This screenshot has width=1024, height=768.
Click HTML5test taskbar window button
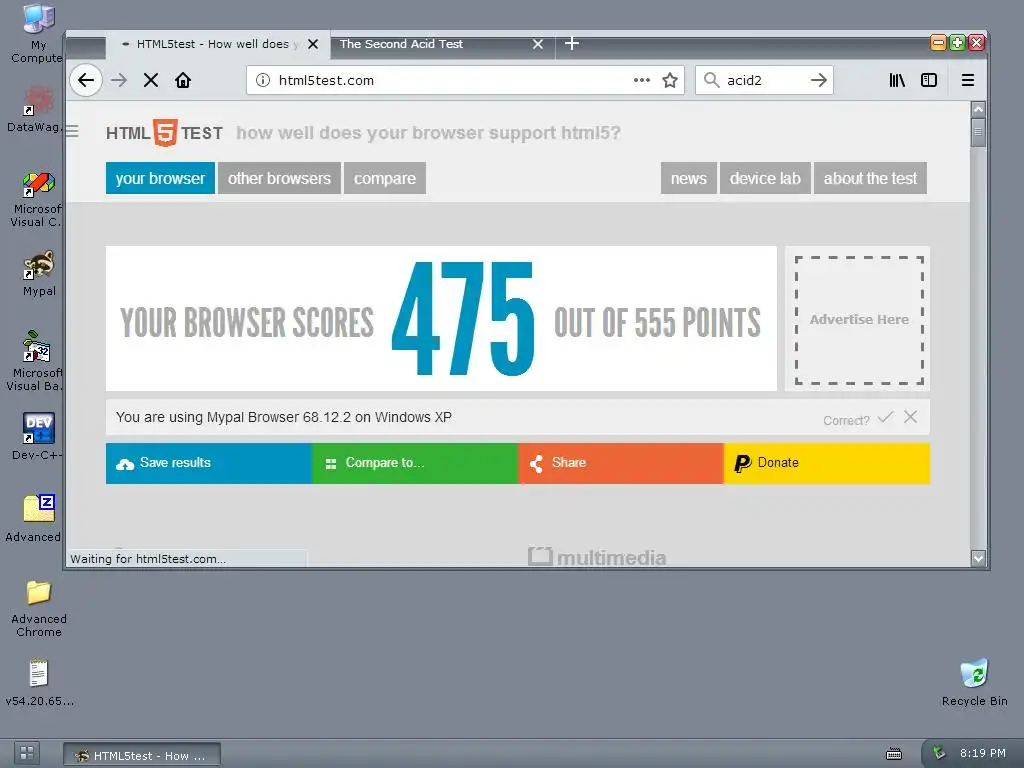[142, 756]
